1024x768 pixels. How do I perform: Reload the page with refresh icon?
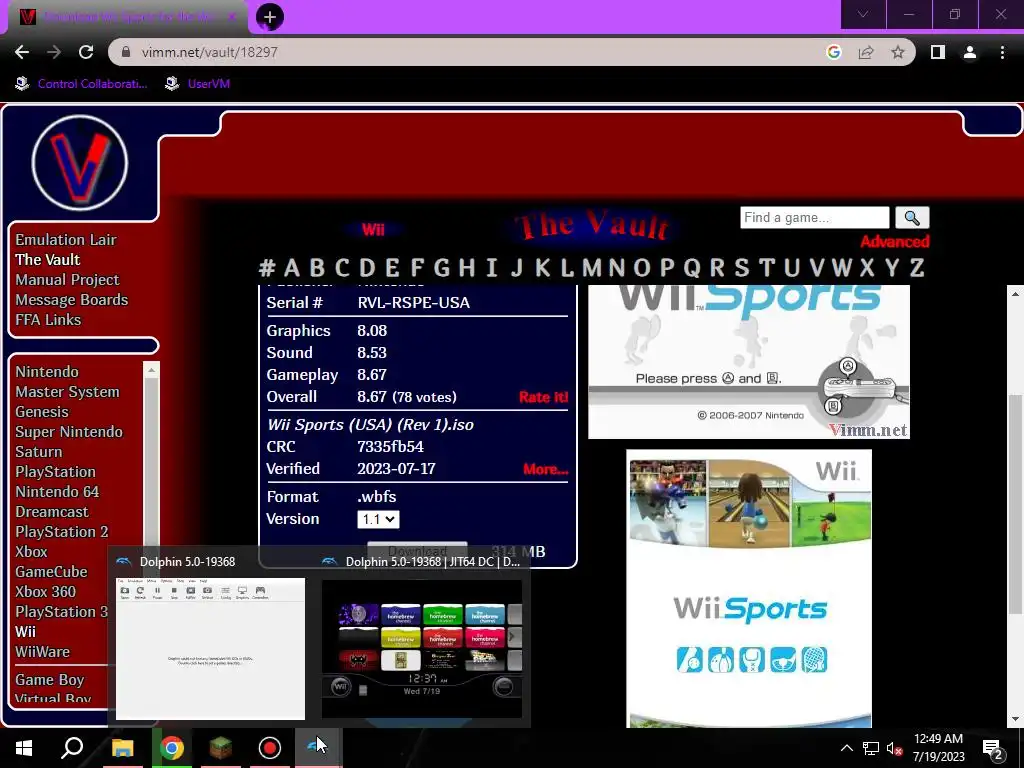[x=86, y=52]
